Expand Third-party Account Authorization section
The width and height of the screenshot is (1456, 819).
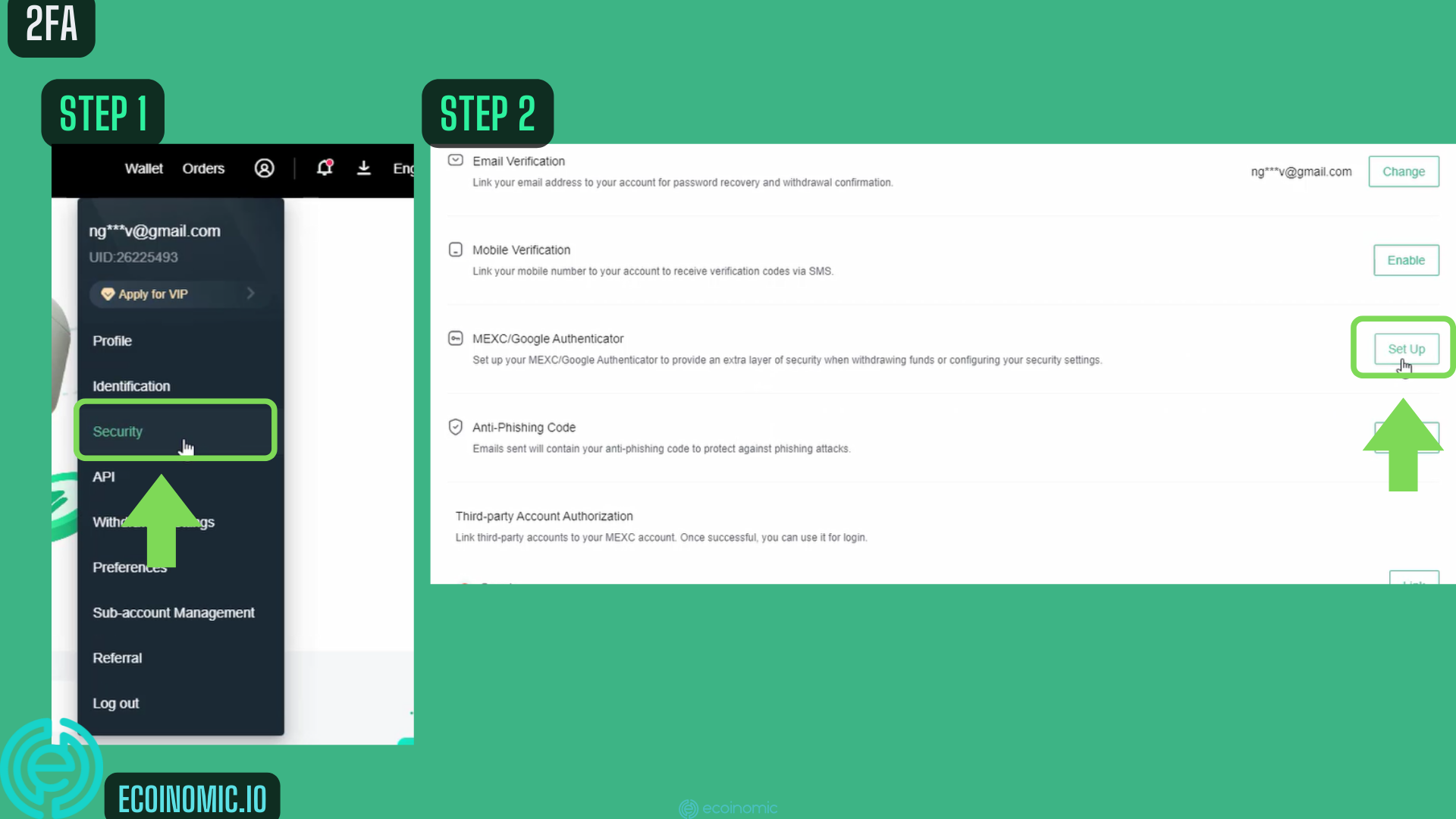tap(544, 516)
